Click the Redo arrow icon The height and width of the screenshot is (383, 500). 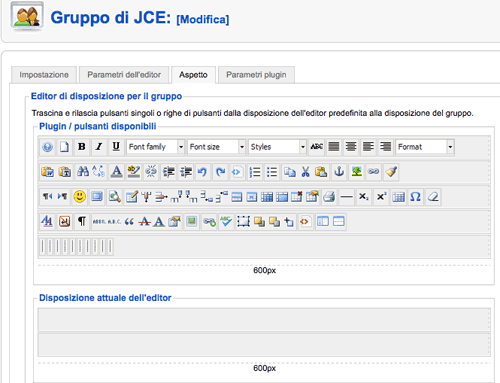click(220, 172)
